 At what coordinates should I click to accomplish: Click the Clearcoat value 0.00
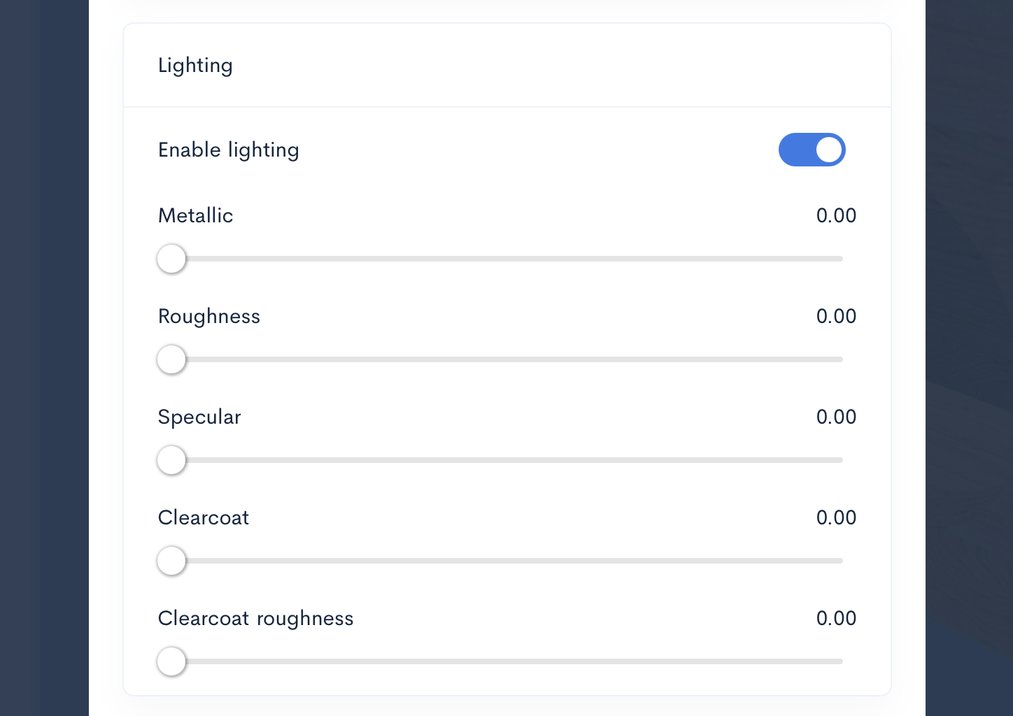point(836,517)
